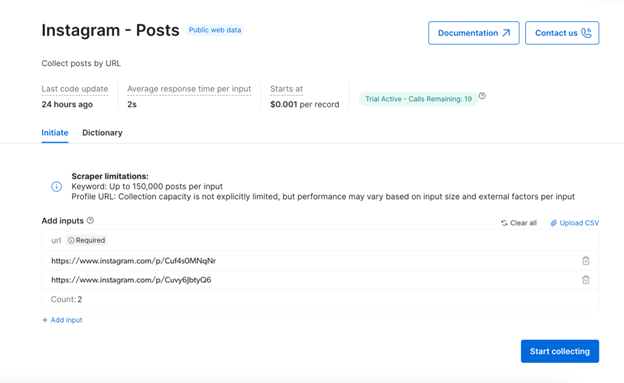624x383 pixels.
Task: Click the scraper limitations info icon
Action: click(57, 186)
